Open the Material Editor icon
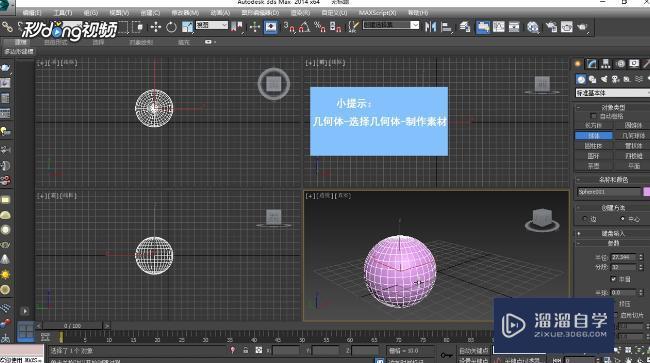Image resolution: width=650 pixels, height=363 pixels. pos(533,27)
